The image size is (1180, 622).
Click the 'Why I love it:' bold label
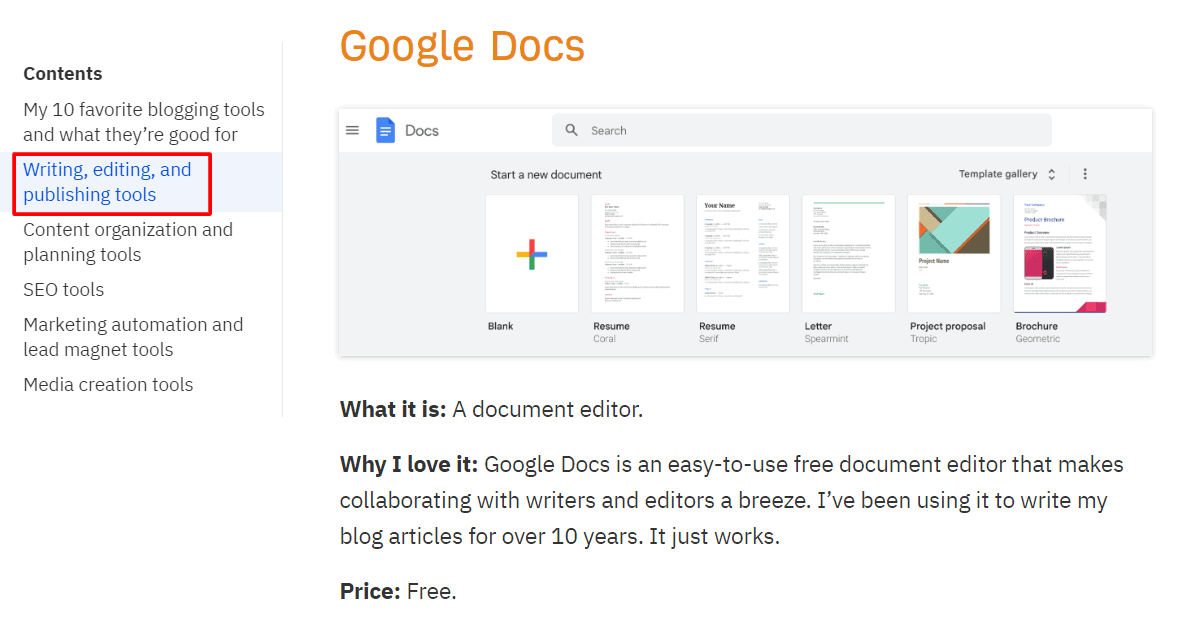(409, 465)
